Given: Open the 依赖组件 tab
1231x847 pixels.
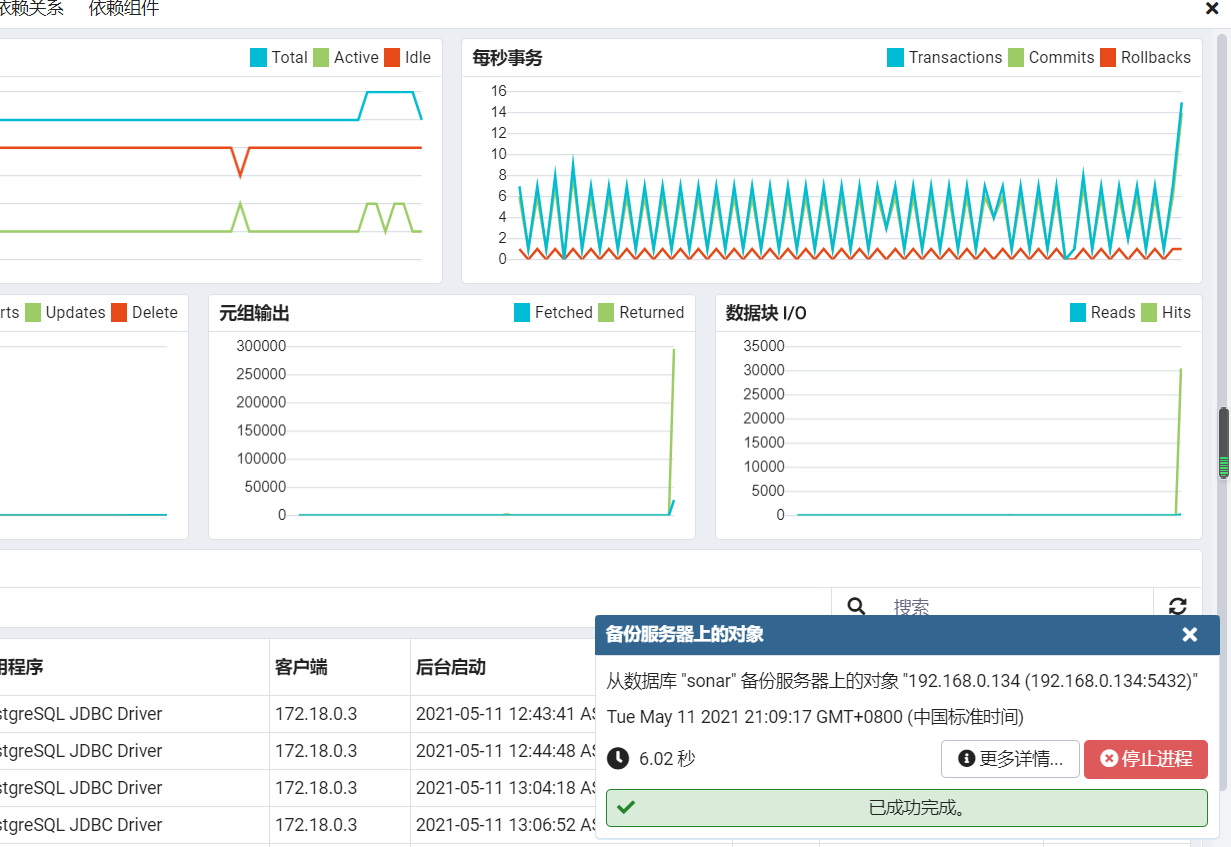Looking at the screenshot, I should tap(123, 9).
